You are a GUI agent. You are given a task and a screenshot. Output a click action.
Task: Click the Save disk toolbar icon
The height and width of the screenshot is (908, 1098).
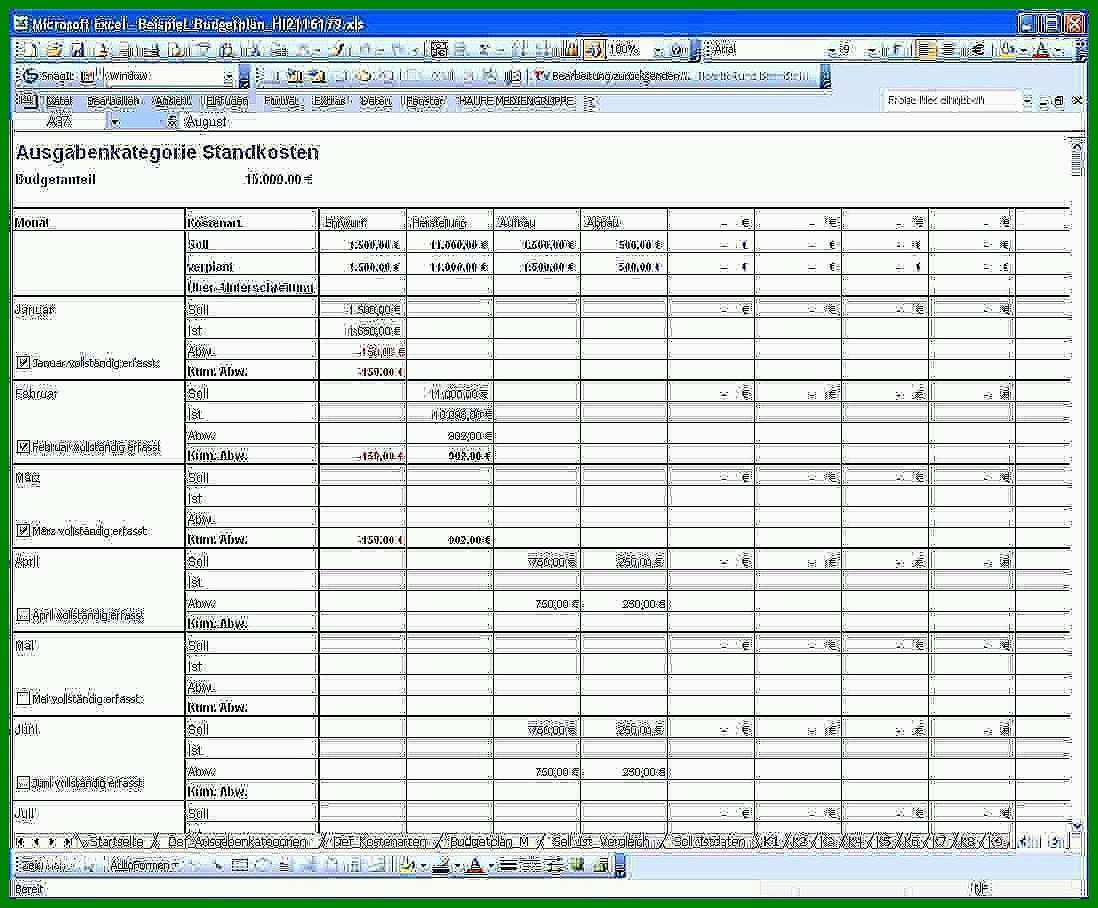click(x=78, y=50)
